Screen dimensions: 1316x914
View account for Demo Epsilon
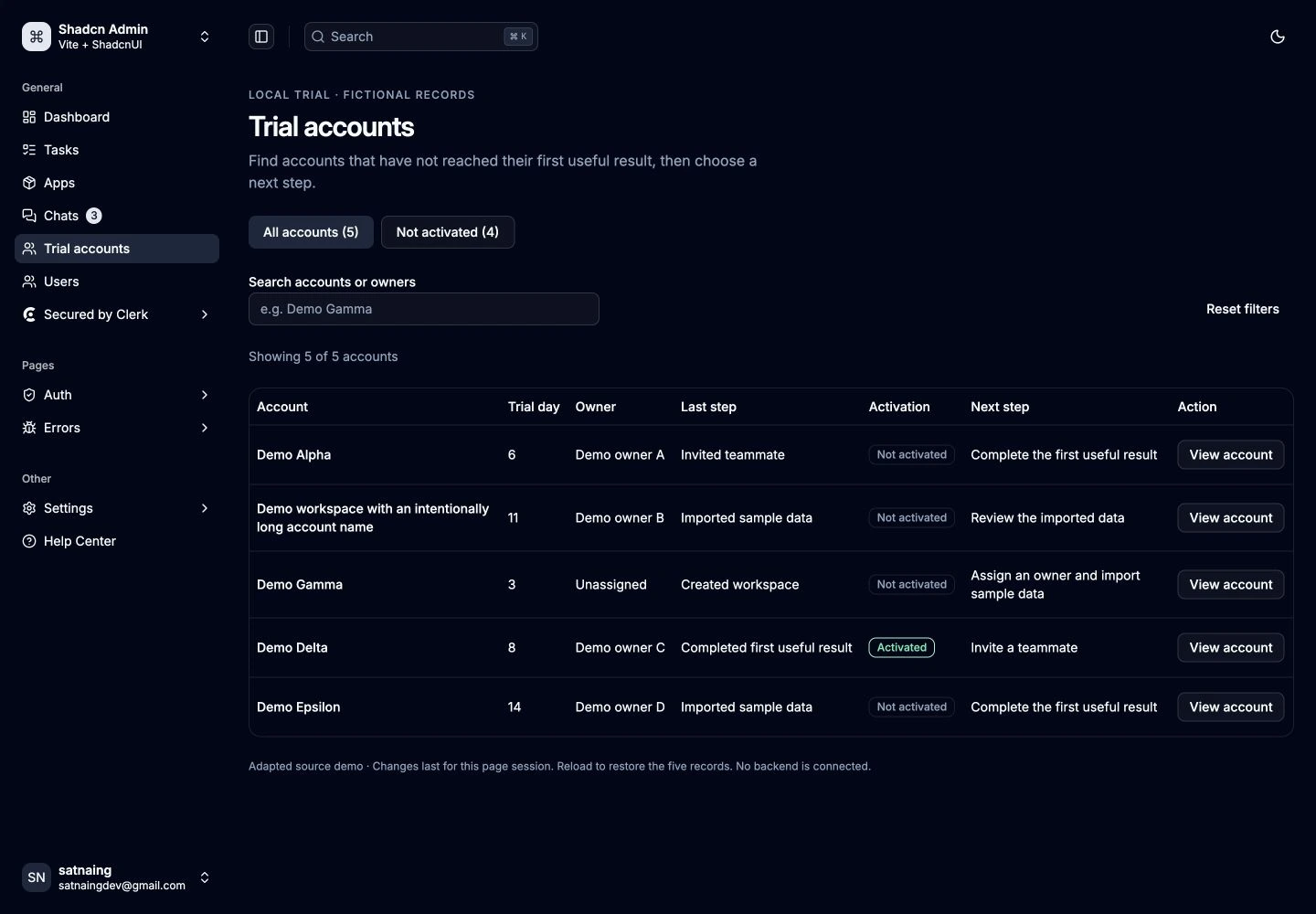click(x=1231, y=707)
